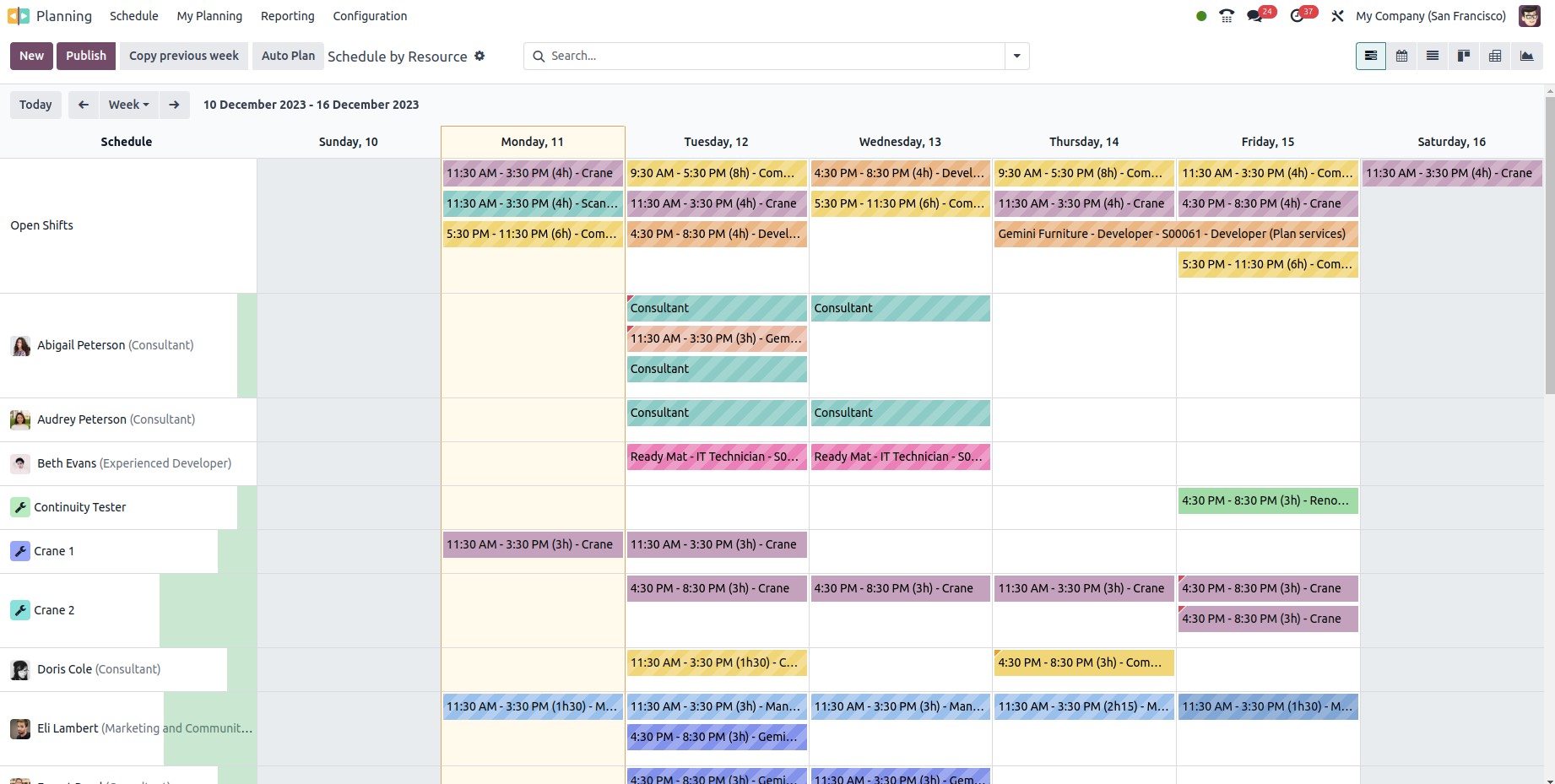Open the gear settings next to Schedule by Resource

pyautogui.click(x=480, y=57)
